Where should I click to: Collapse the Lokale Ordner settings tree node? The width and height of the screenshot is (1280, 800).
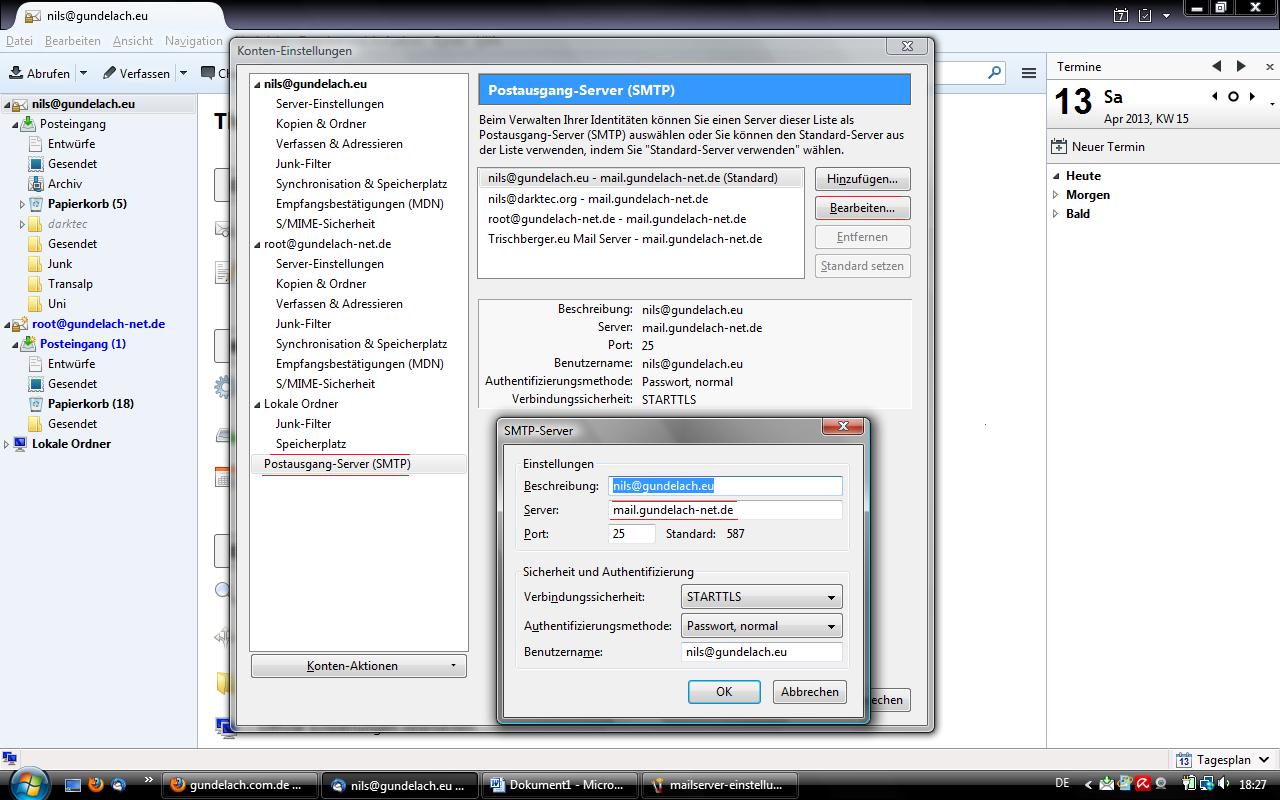(x=256, y=405)
